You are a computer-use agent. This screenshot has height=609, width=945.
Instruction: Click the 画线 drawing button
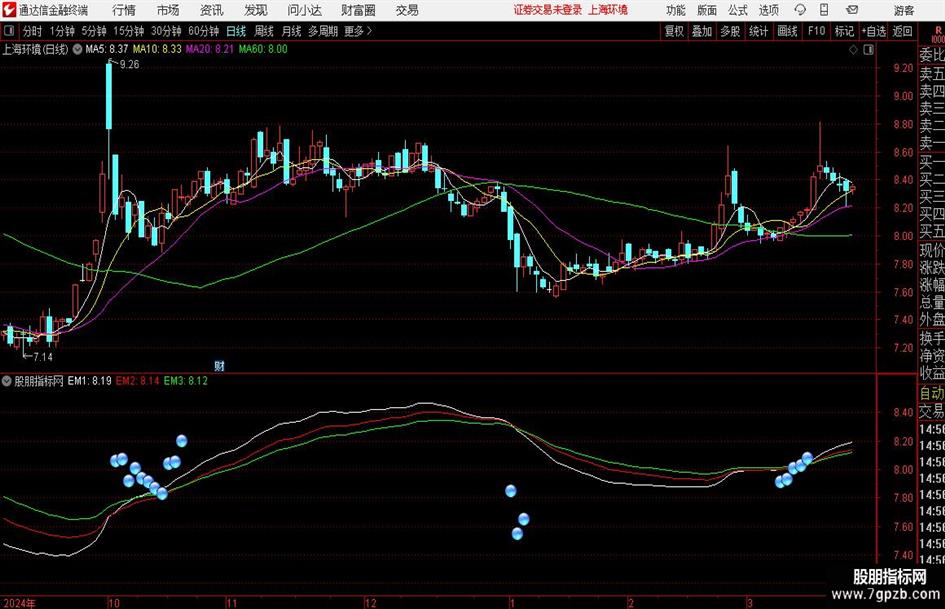coord(787,31)
